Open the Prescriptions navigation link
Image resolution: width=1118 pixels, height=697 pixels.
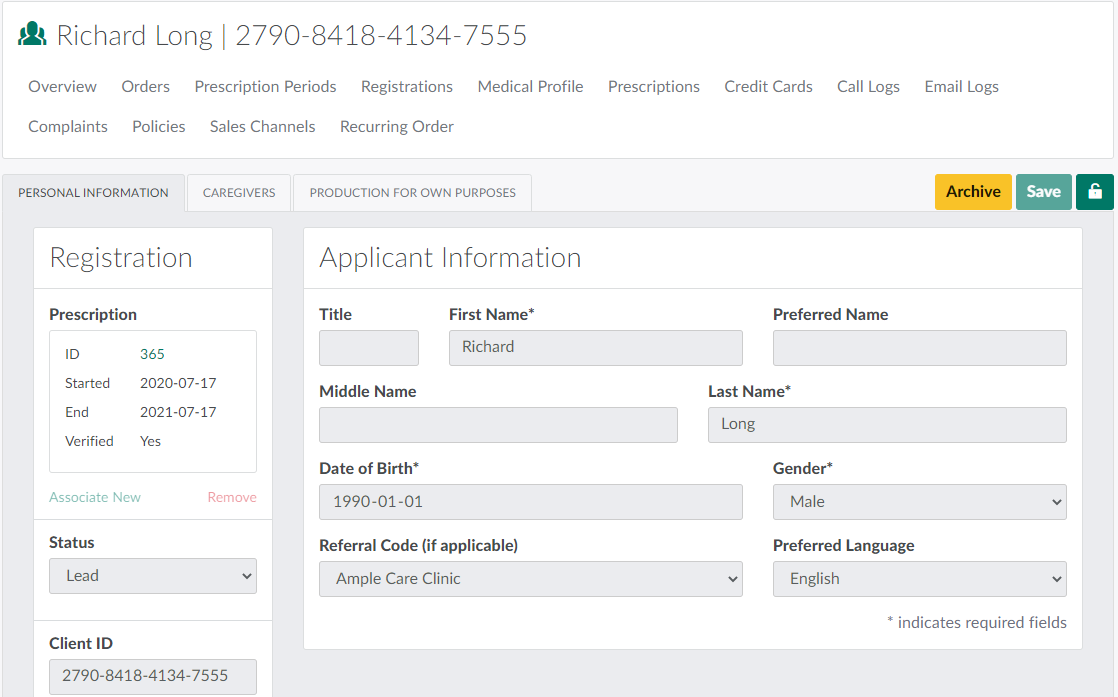[x=653, y=87]
